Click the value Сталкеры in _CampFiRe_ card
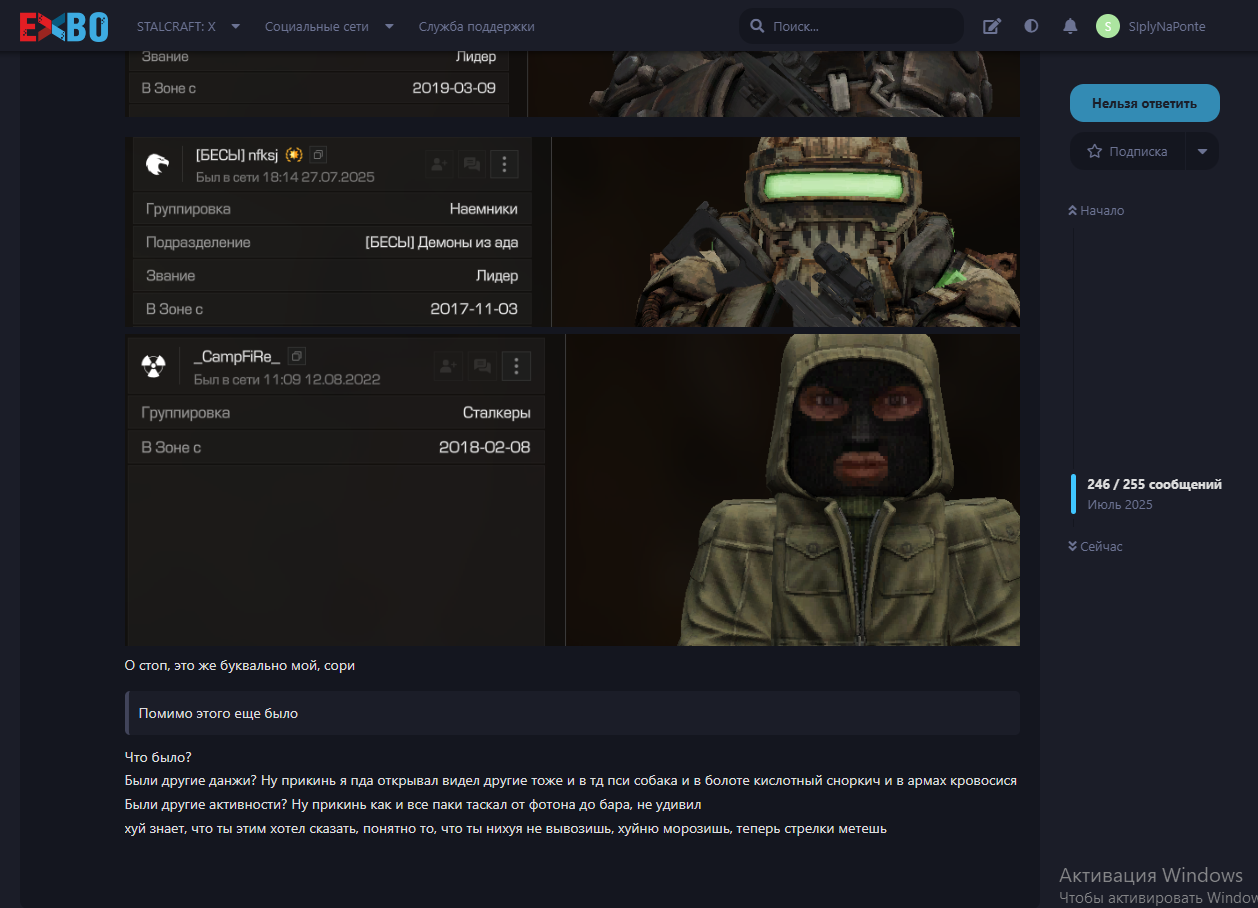 tap(497, 412)
